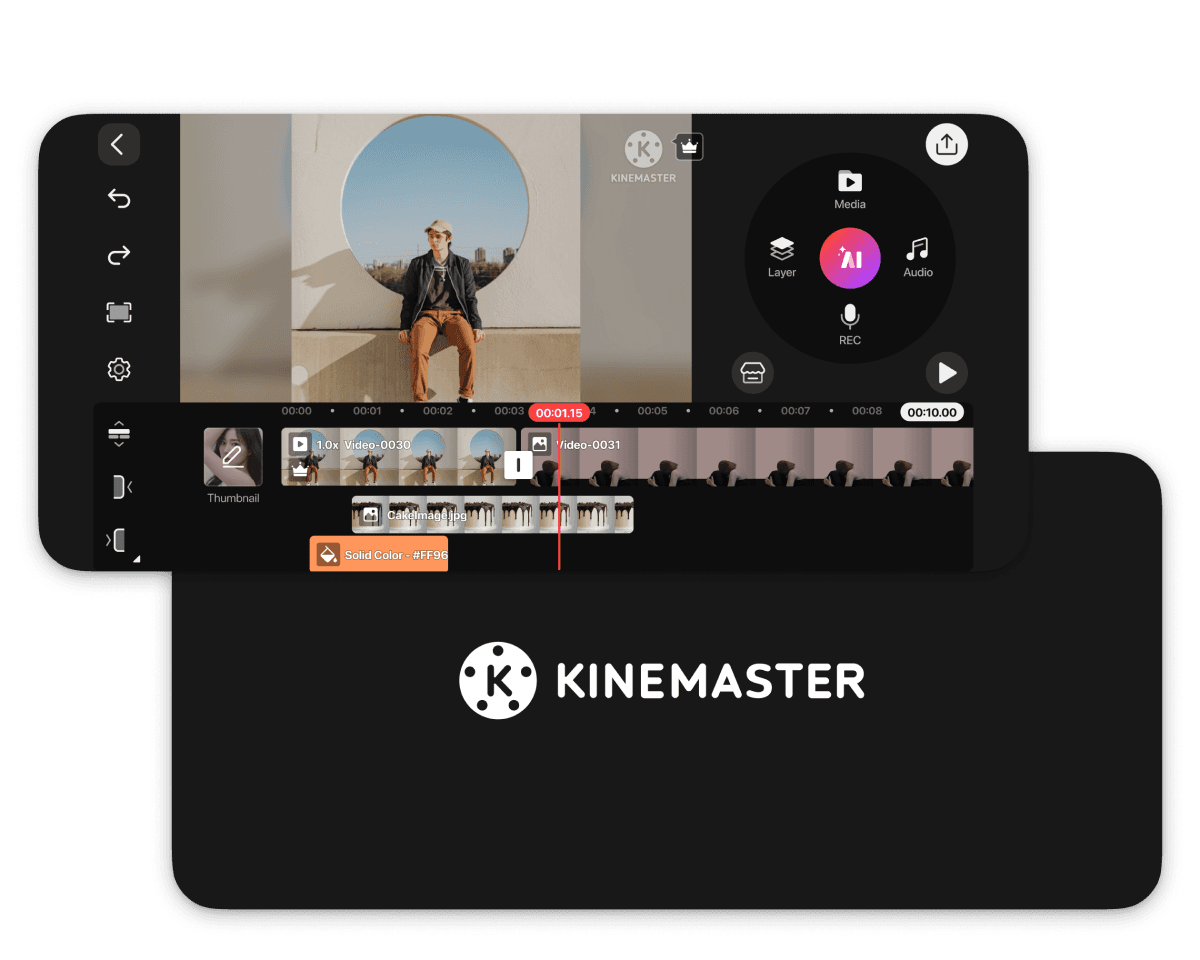Screen dimensions: 1200x960
Task: Open the Layer menu
Action: 782,258
